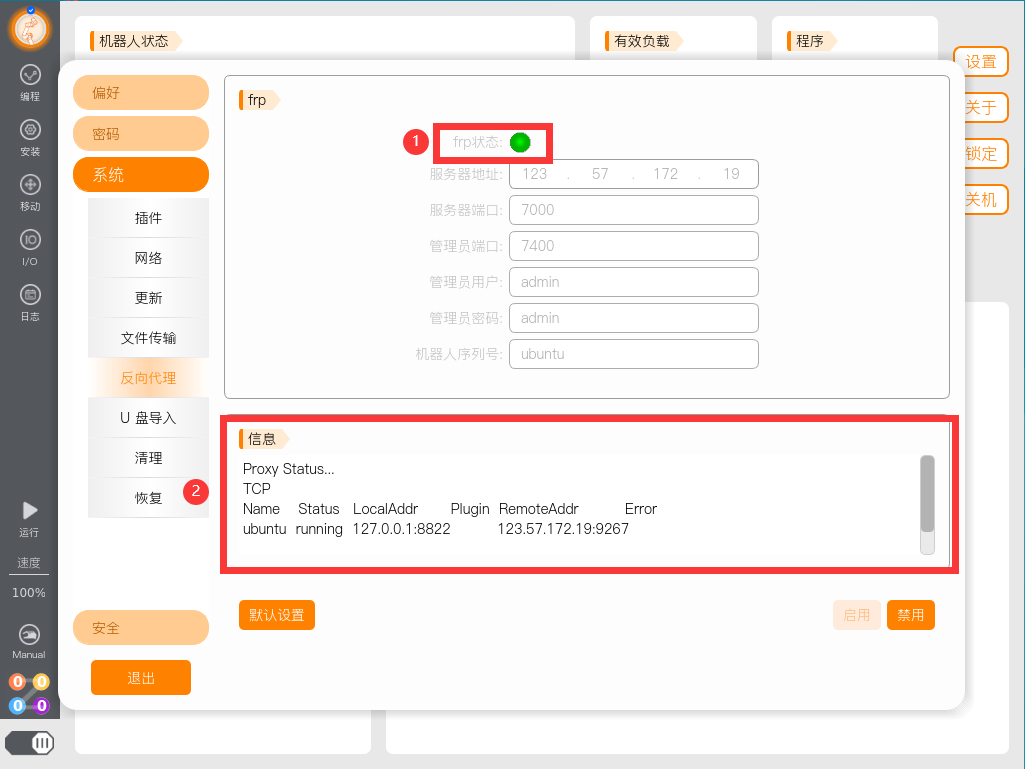Click the 服务器地址 first octet 123

coord(535,174)
